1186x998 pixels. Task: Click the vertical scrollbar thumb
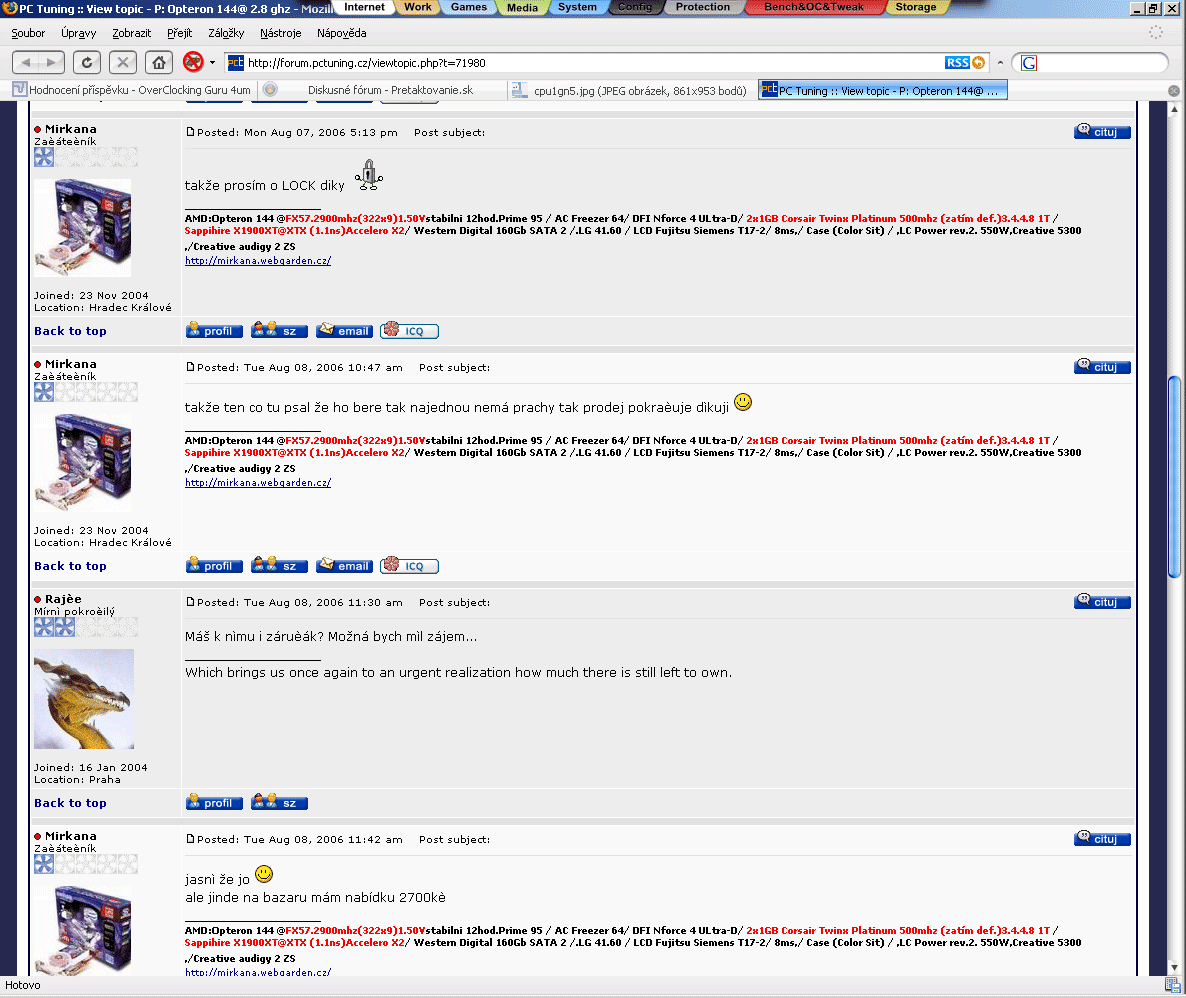pos(1174,475)
